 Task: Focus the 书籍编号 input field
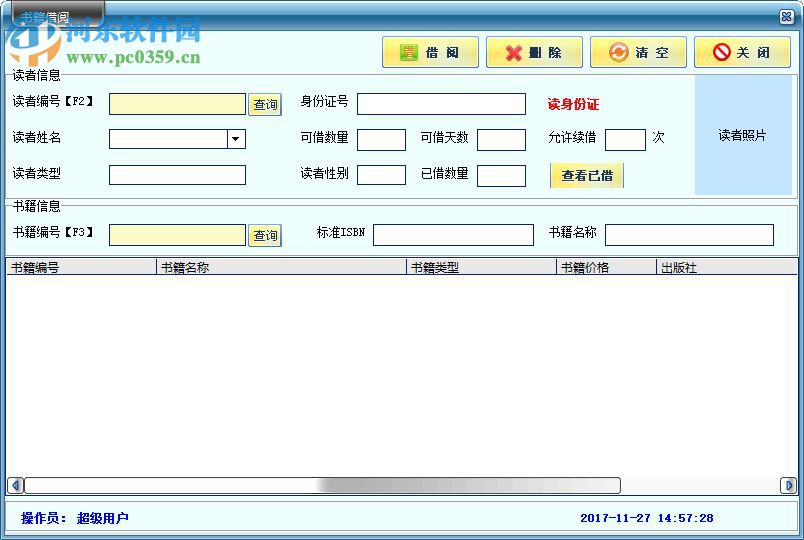click(177, 235)
